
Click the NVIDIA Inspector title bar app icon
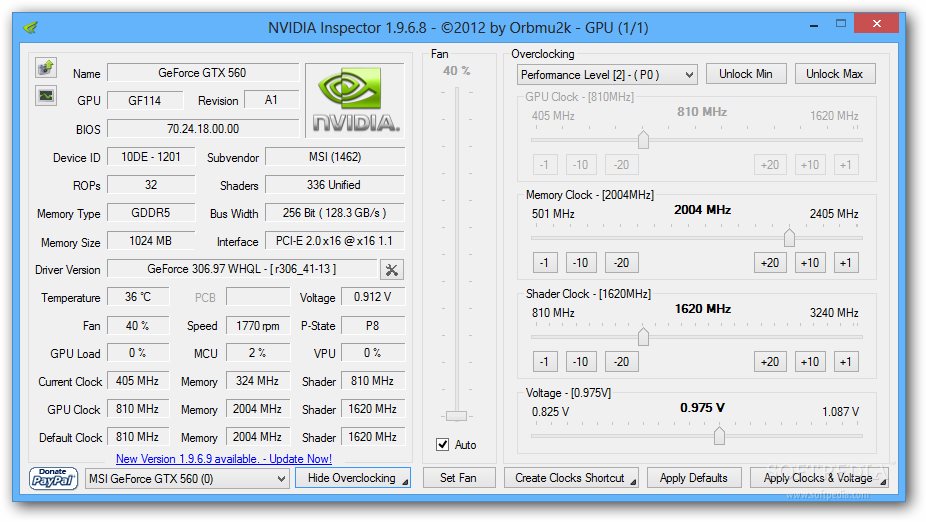(x=31, y=27)
